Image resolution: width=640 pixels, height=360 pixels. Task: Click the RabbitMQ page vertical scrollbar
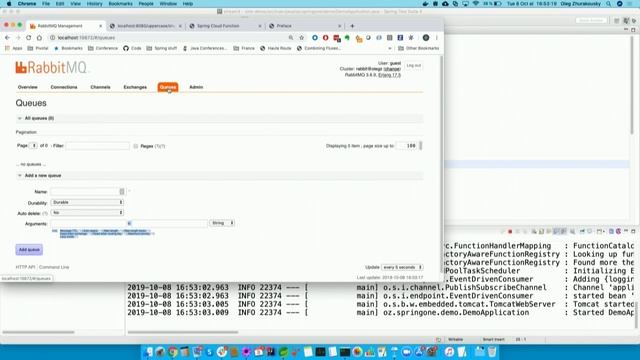click(x=441, y=163)
